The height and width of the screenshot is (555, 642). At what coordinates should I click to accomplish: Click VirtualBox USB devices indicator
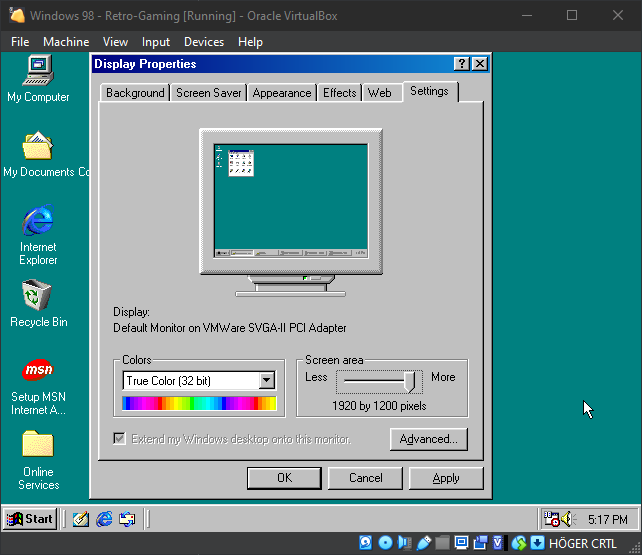click(423, 543)
